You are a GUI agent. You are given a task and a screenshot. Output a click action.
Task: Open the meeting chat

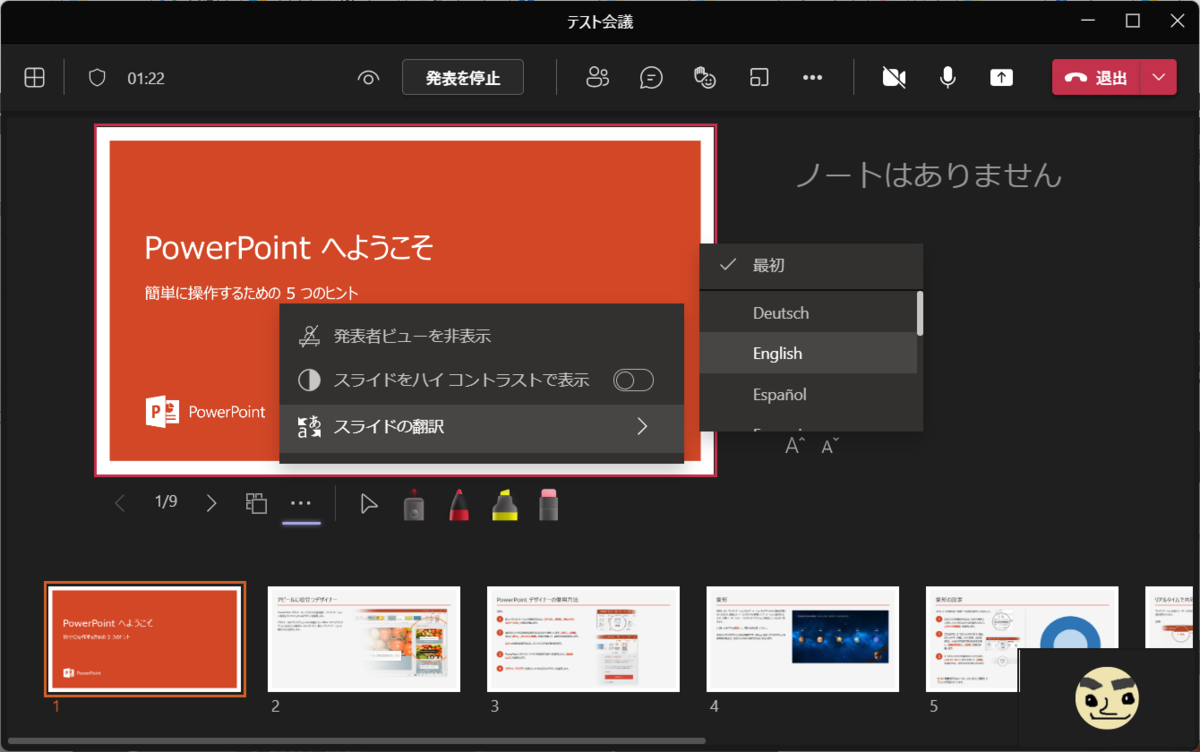[651, 78]
